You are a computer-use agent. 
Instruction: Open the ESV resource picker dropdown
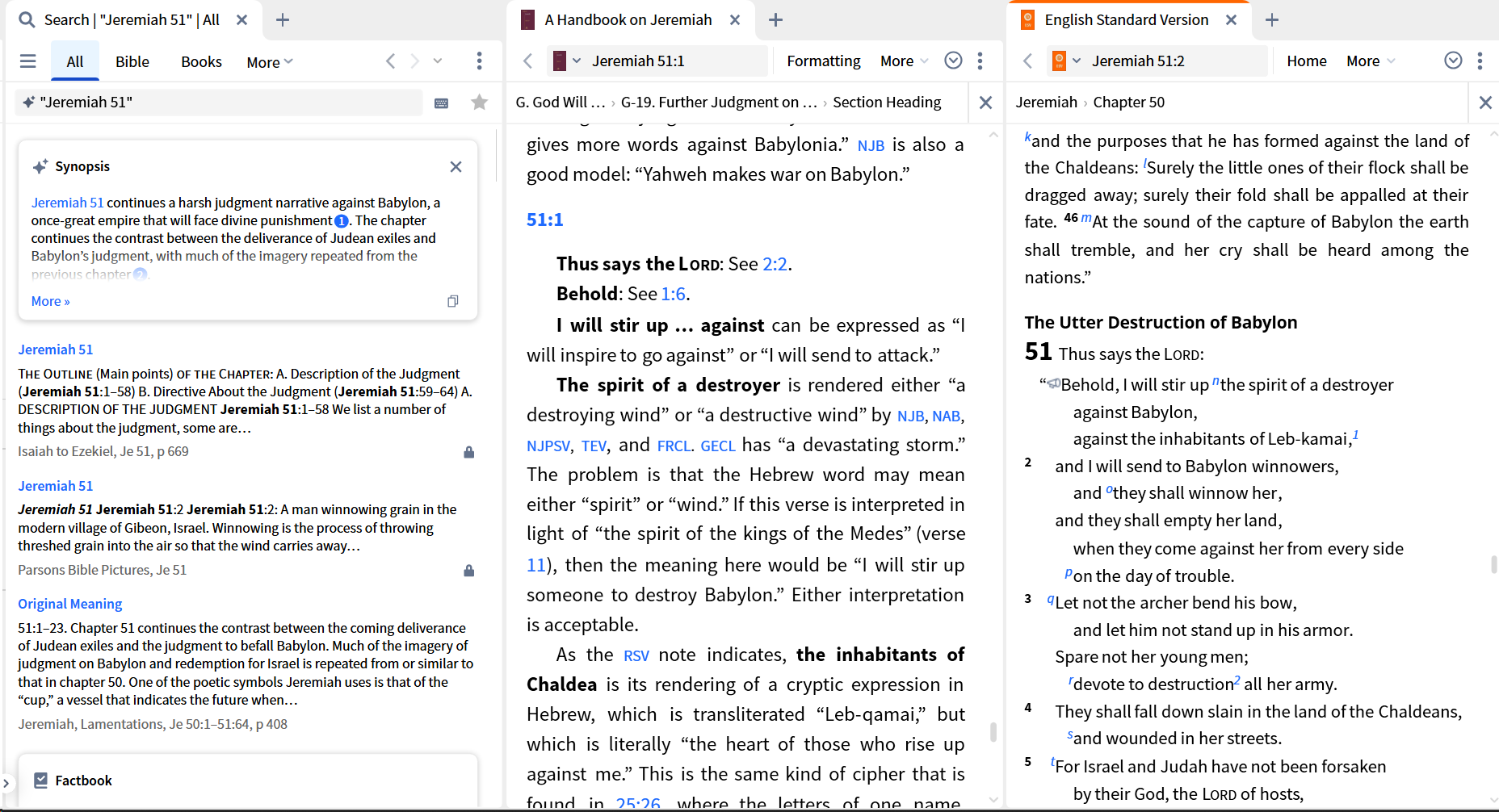point(1067,61)
